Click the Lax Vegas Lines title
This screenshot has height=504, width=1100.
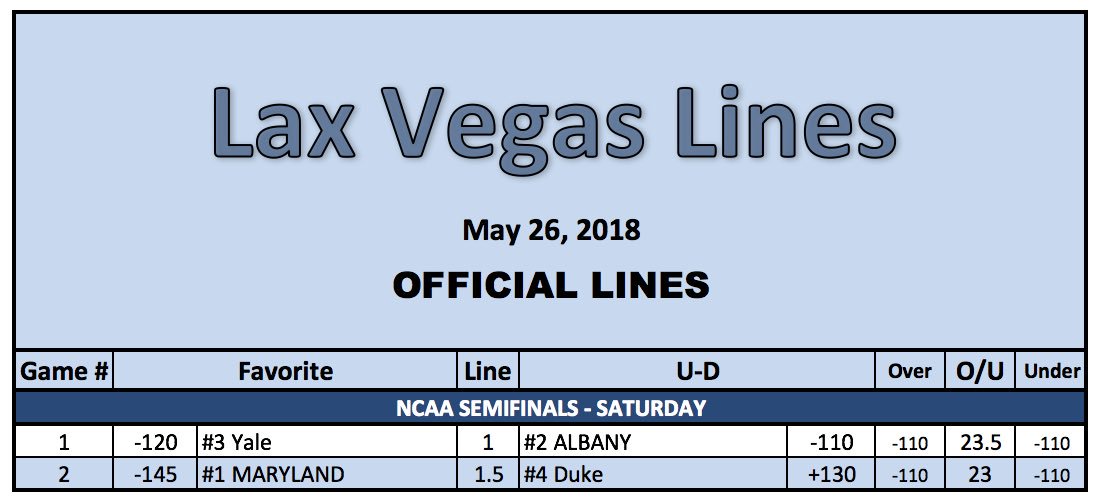553,126
